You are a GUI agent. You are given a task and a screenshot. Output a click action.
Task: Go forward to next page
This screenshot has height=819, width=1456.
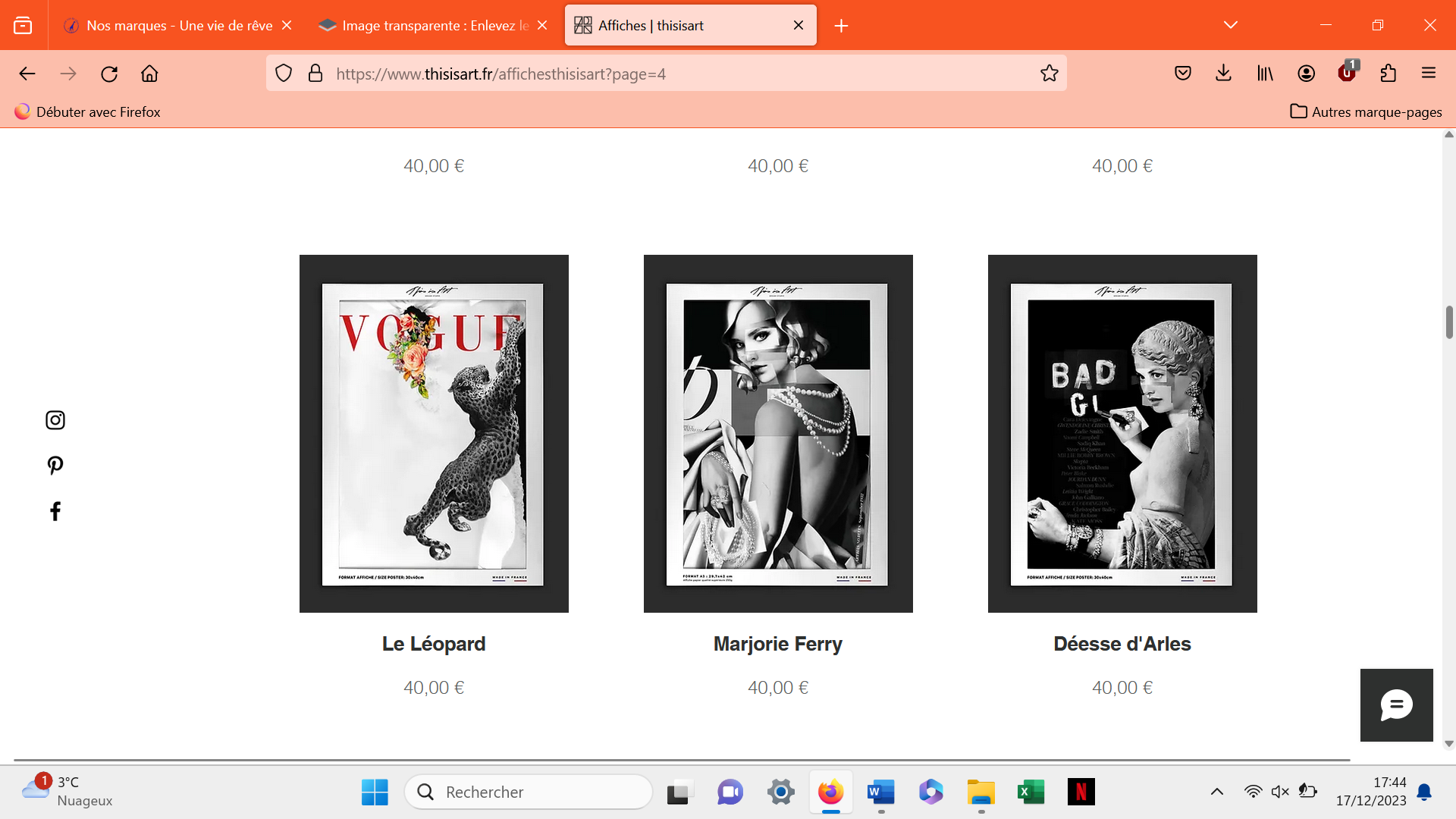point(68,74)
